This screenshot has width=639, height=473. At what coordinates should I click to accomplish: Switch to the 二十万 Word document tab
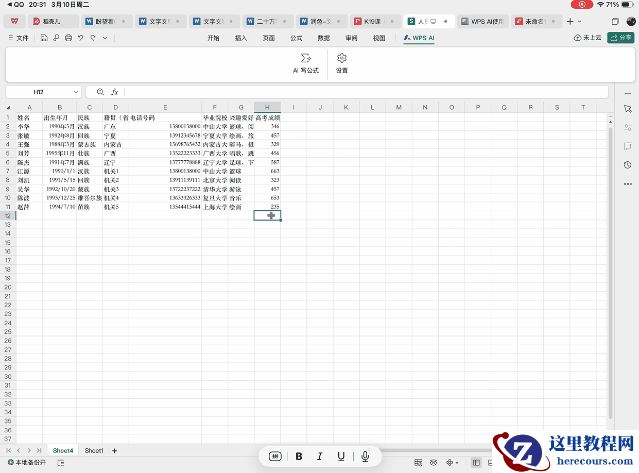(268, 21)
